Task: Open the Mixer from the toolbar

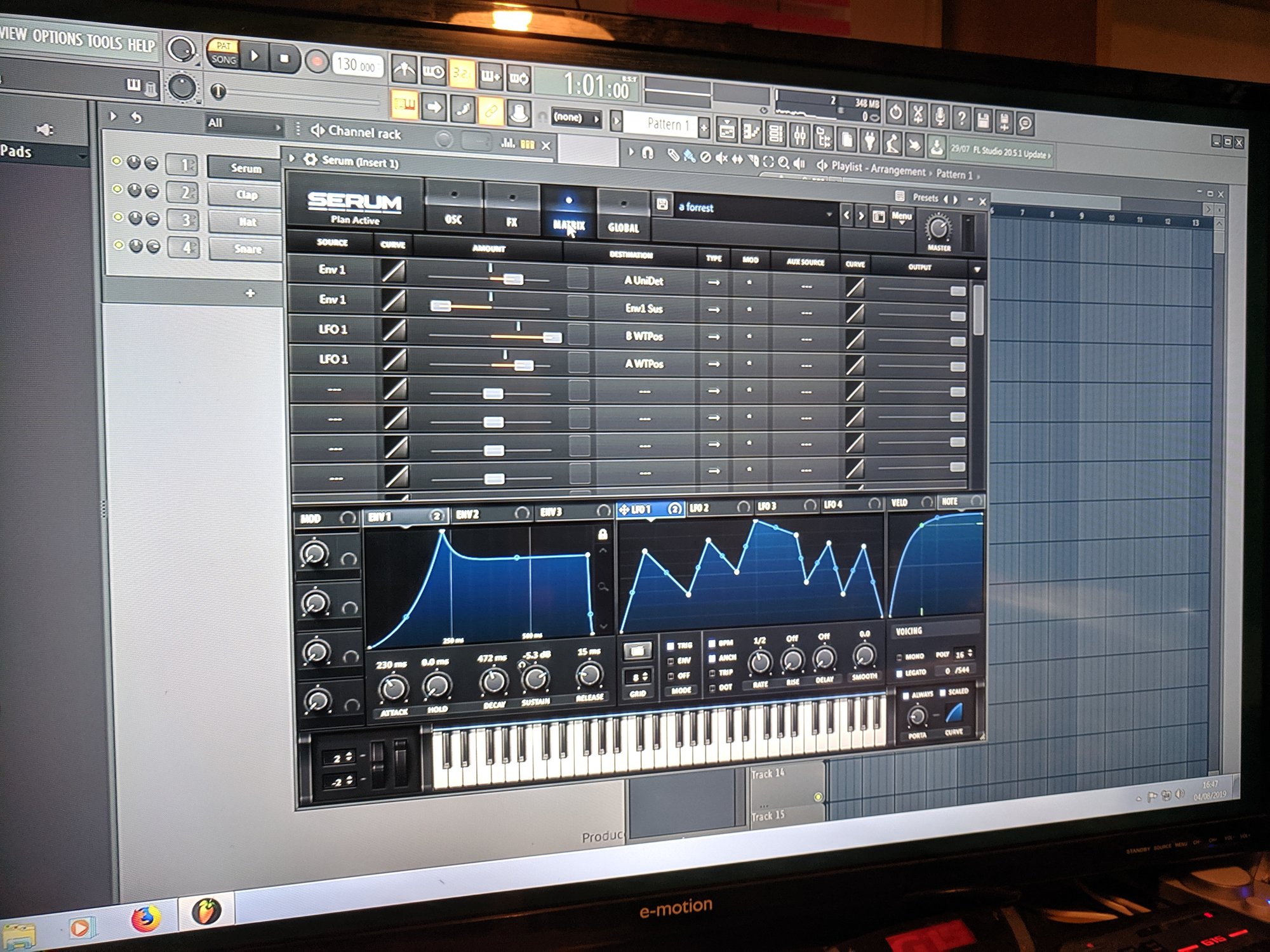Action: [x=799, y=135]
